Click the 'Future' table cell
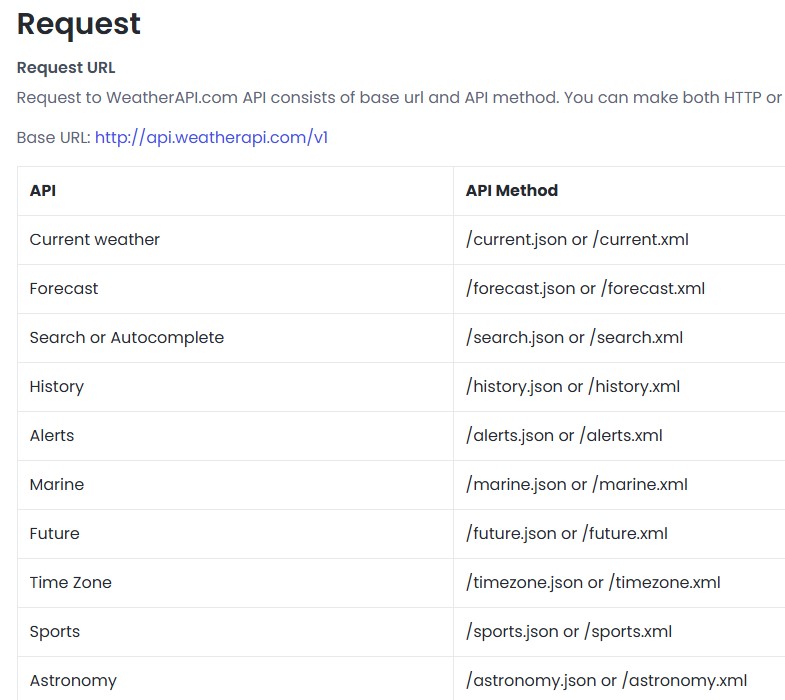The image size is (785, 700). (x=235, y=534)
